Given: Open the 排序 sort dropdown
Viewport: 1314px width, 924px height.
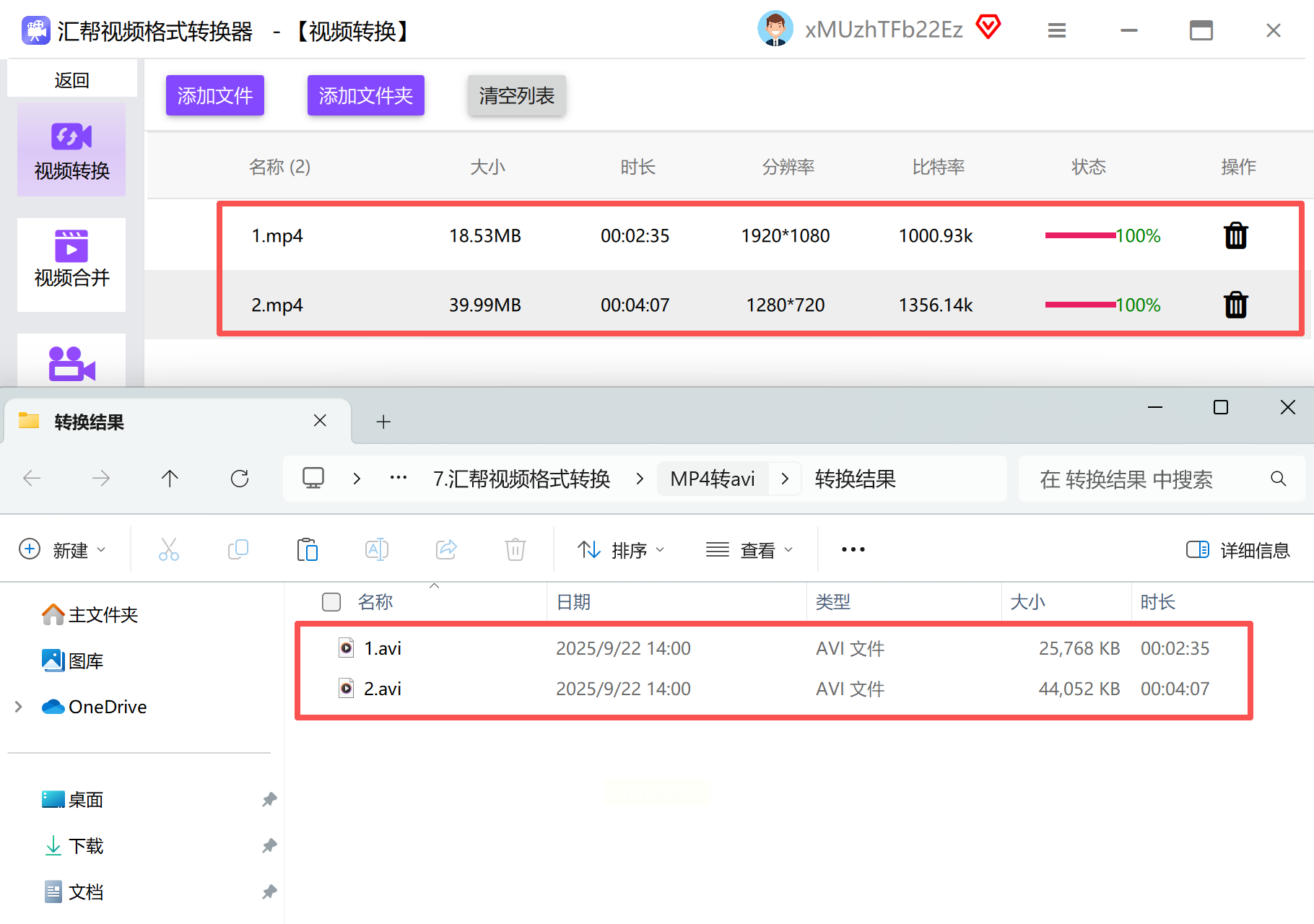Looking at the screenshot, I should [x=621, y=550].
